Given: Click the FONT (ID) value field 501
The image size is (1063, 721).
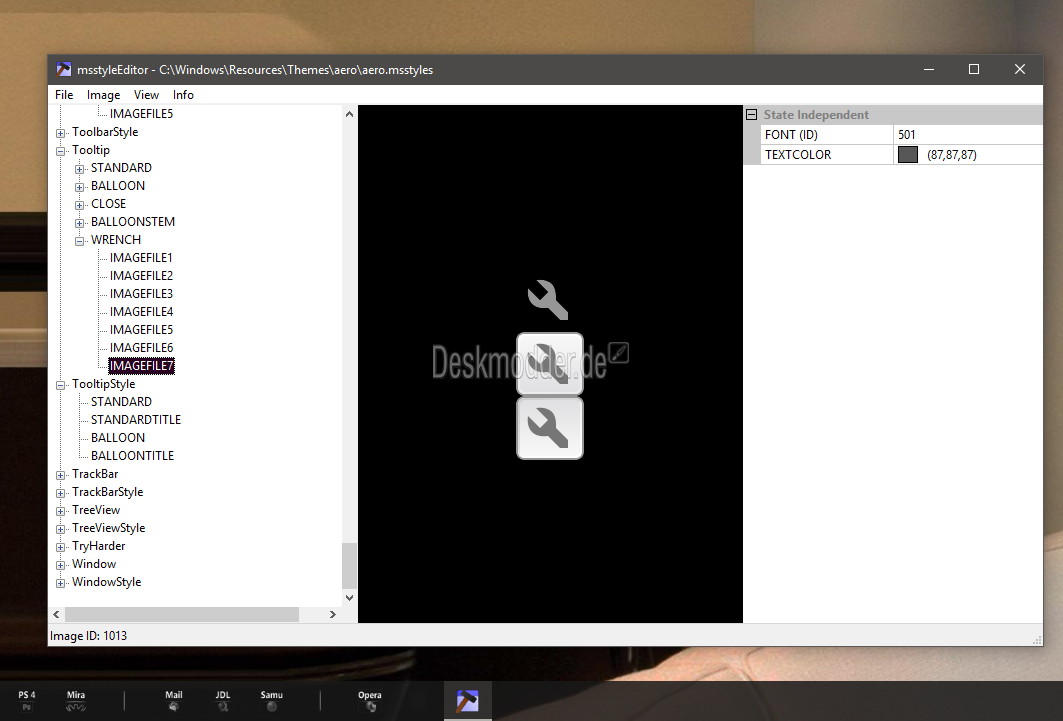Looking at the screenshot, I should 965,135.
